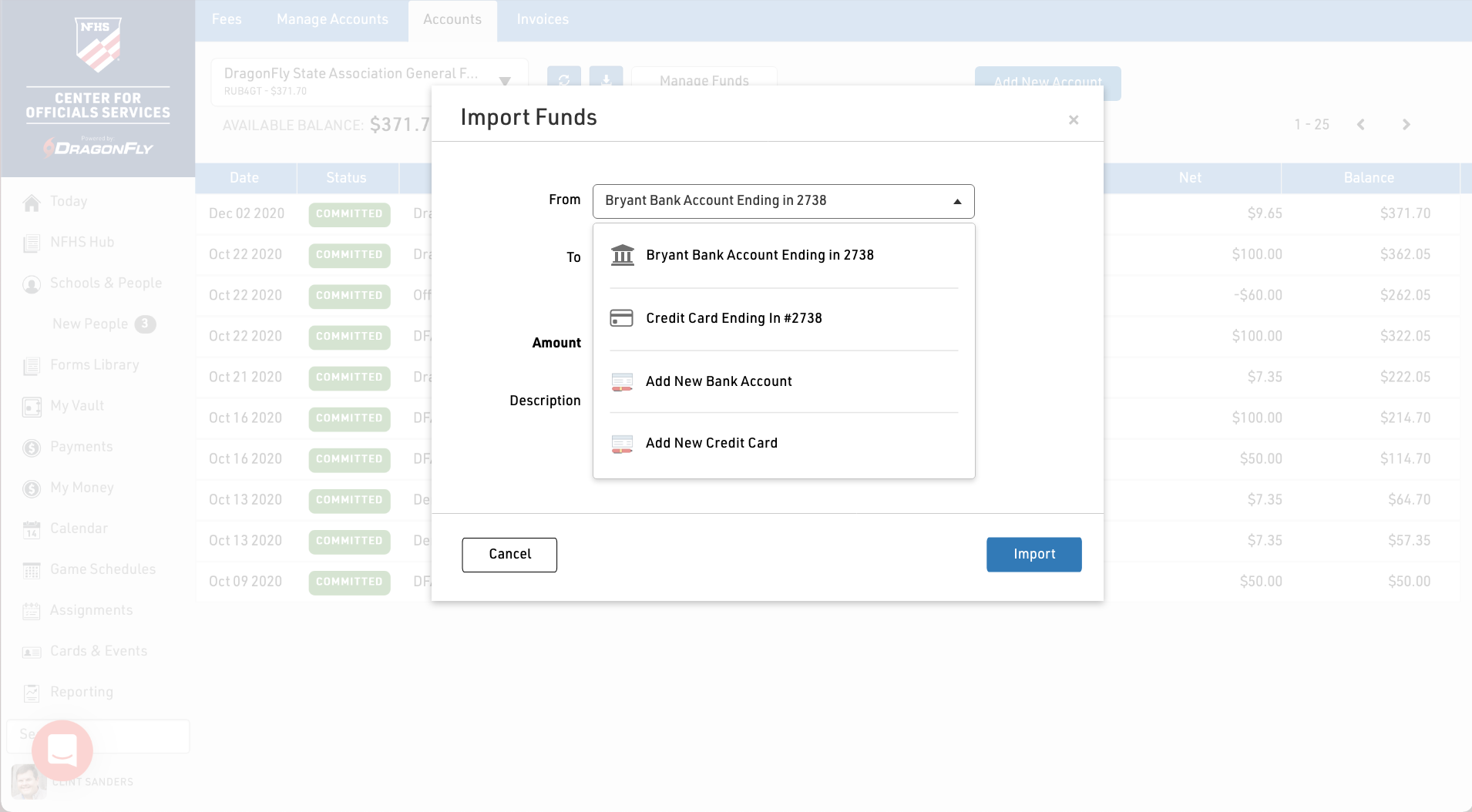Click the download icon in the toolbar

click(607, 80)
